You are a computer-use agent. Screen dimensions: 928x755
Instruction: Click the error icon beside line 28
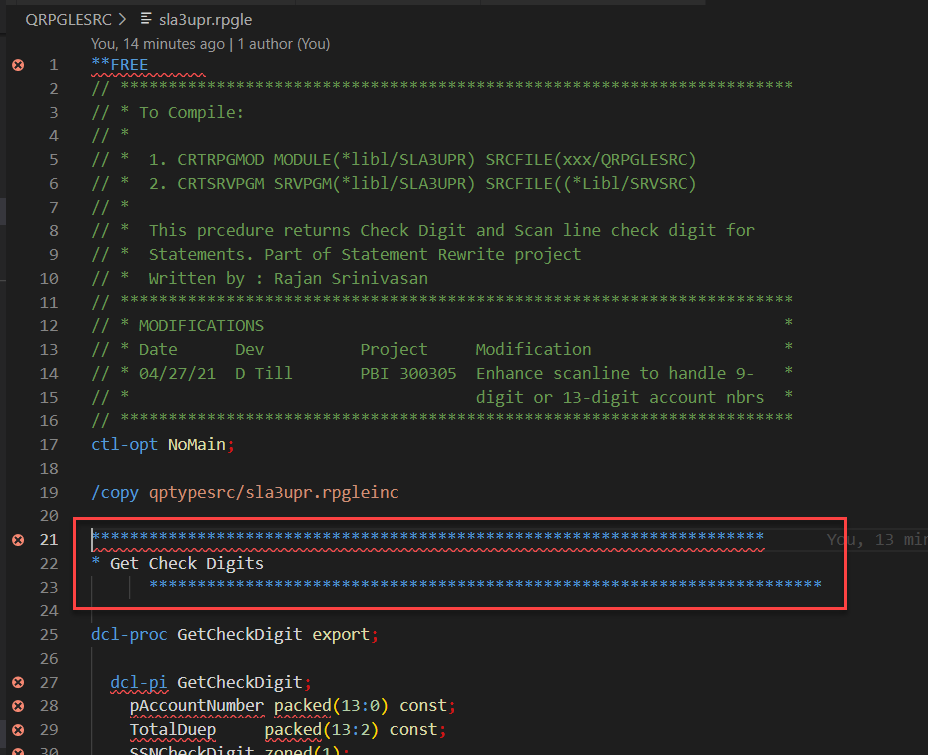coord(17,705)
